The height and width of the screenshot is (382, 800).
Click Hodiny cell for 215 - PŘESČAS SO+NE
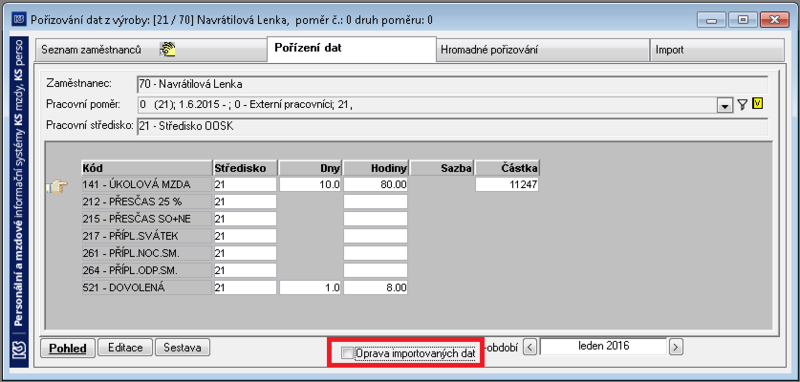click(376, 219)
